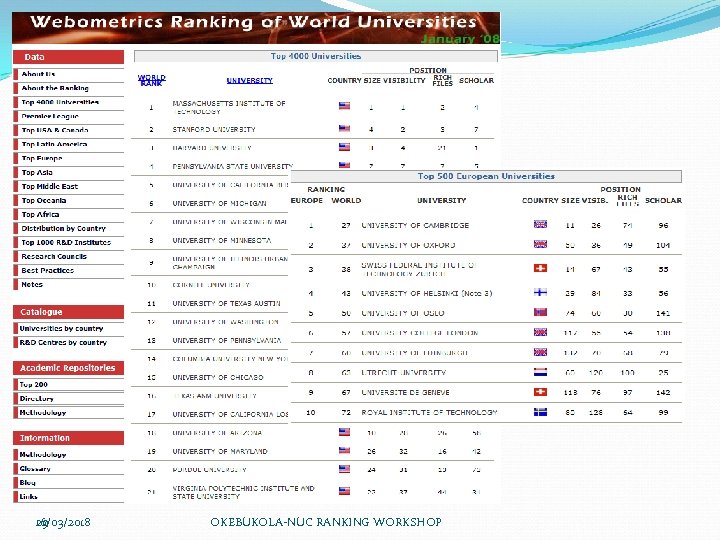
Task: Open R&D Centres by country
Action: point(63,342)
